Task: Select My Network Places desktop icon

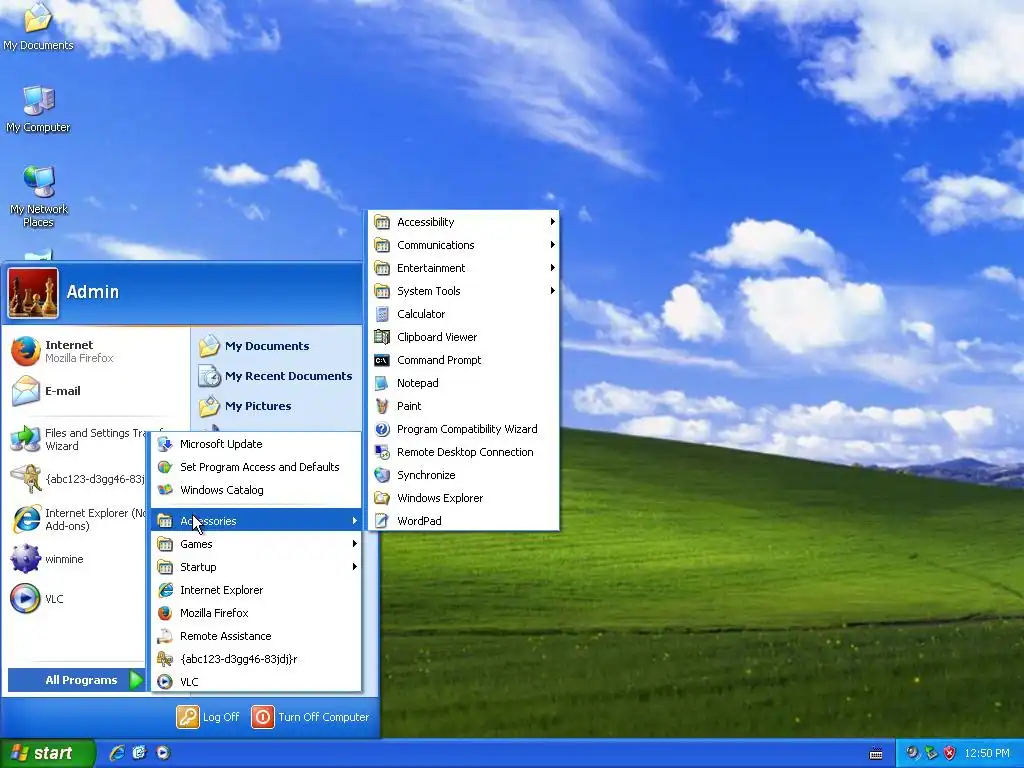Action: 39,196
